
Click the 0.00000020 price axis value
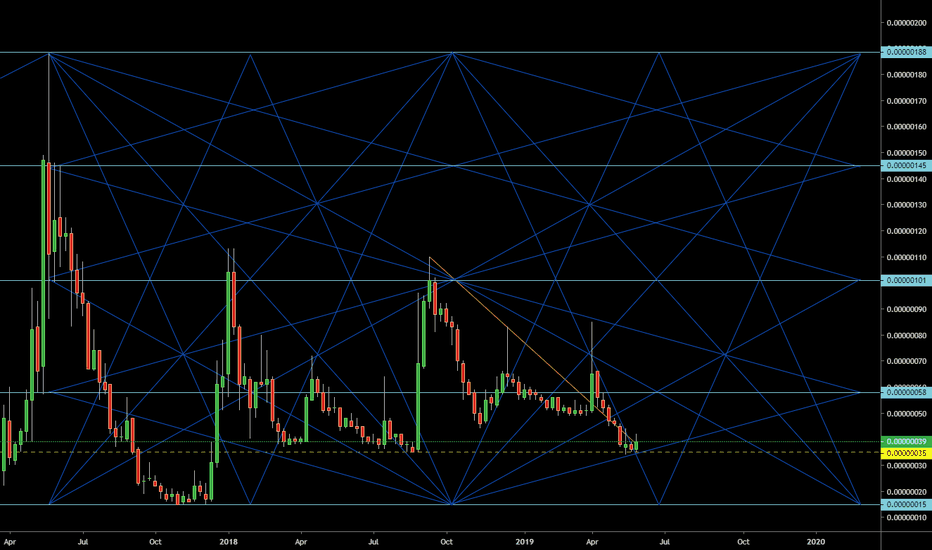(x=906, y=492)
